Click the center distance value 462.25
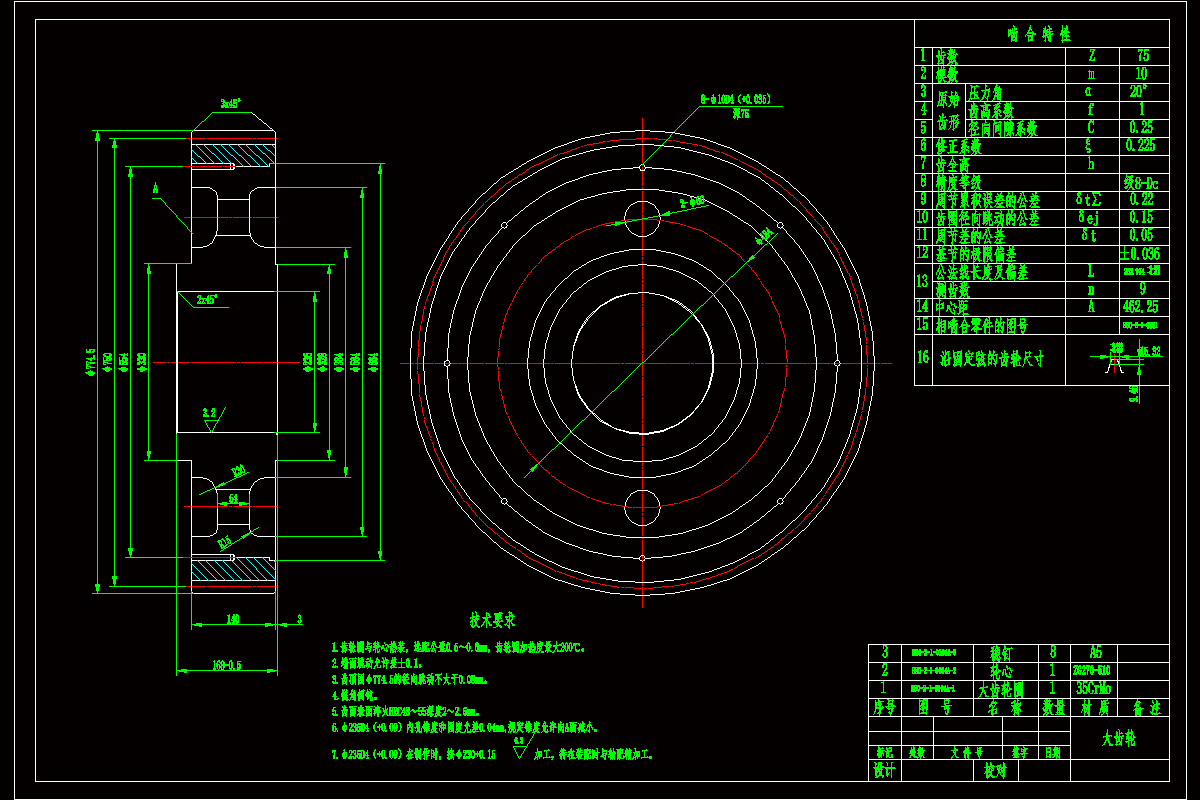 1141,307
